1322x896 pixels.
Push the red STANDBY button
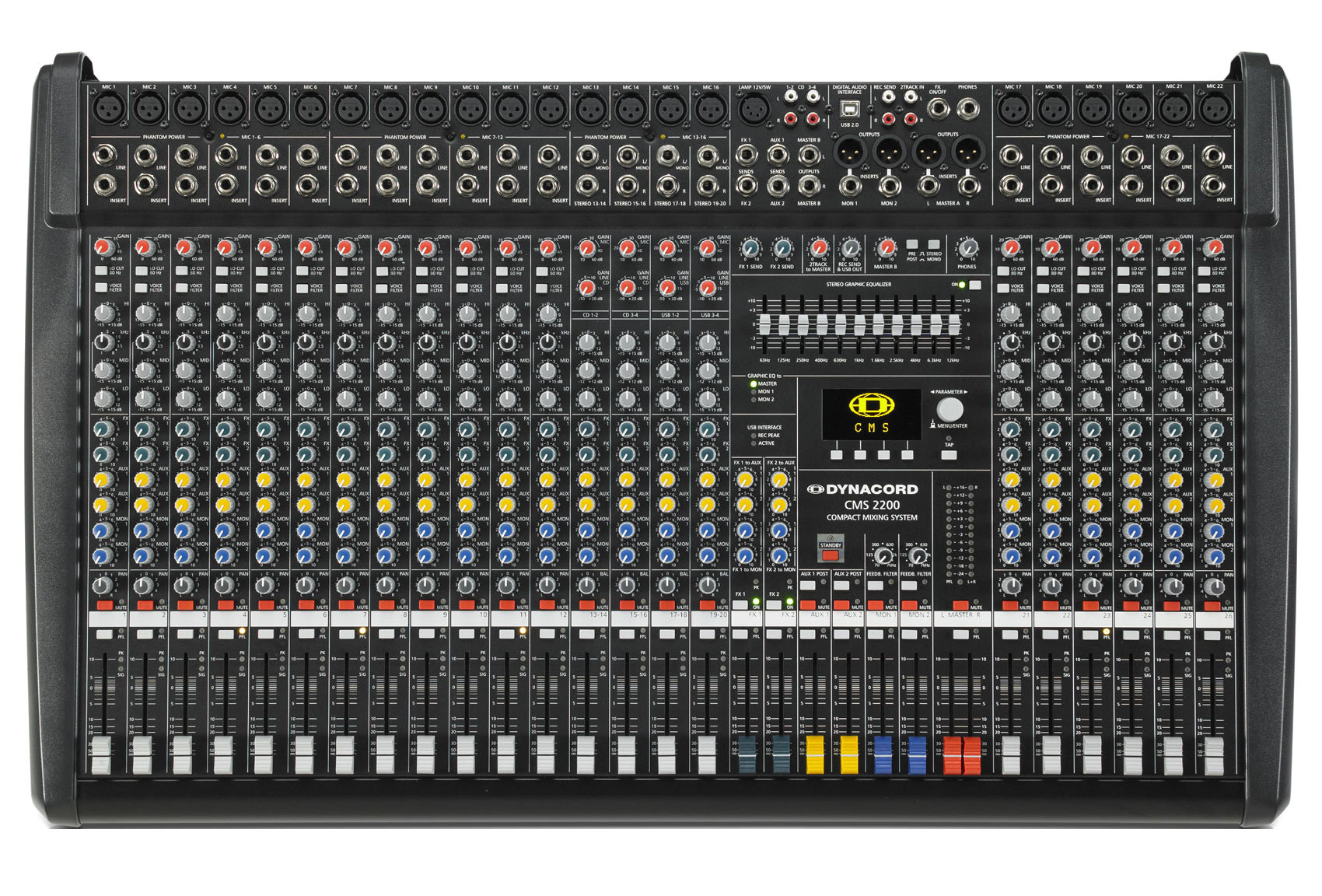(831, 555)
